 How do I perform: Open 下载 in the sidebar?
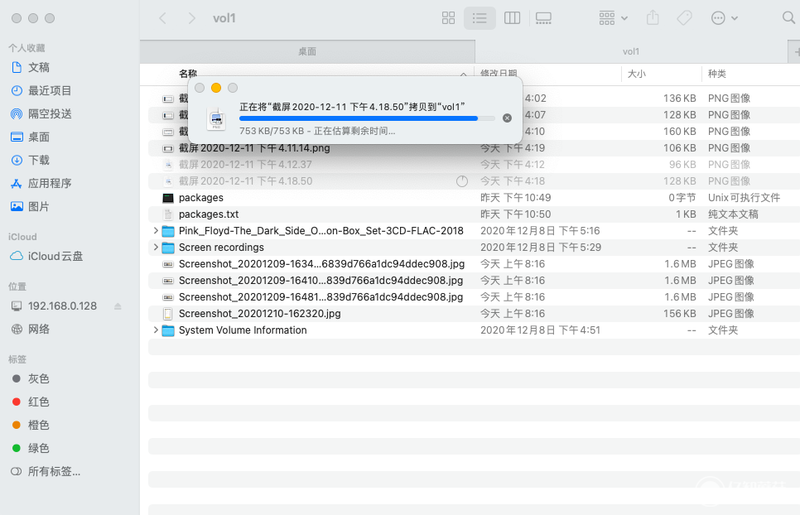pos(39,160)
